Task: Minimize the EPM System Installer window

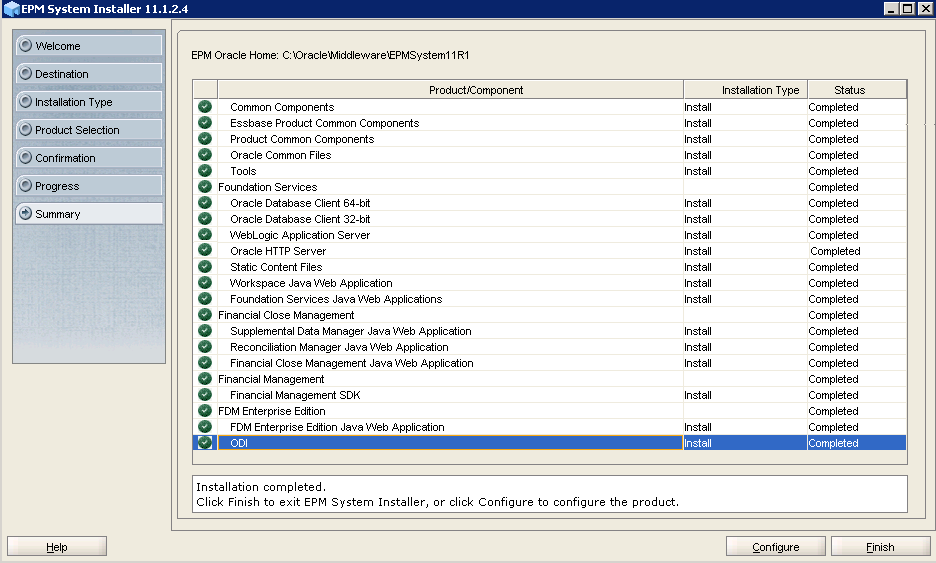Action: point(891,8)
